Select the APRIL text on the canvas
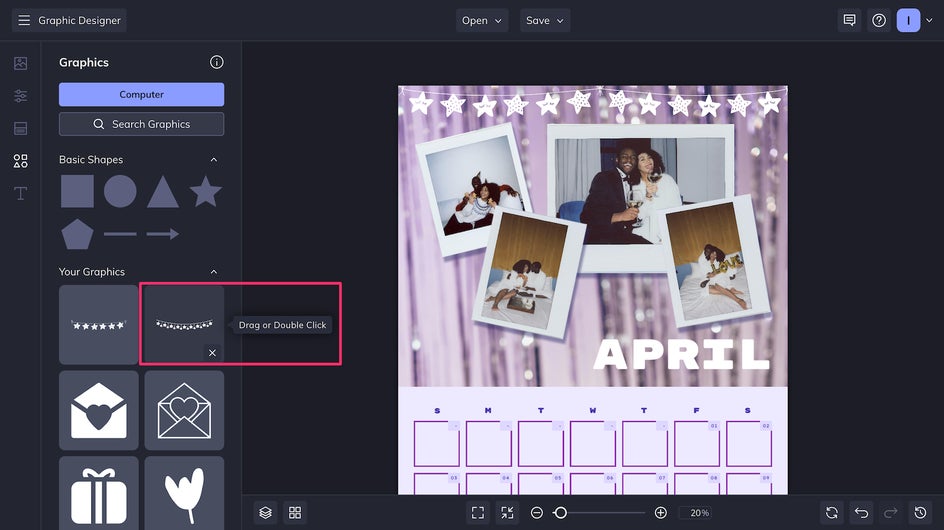Image resolution: width=944 pixels, height=530 pixels. 682,354
